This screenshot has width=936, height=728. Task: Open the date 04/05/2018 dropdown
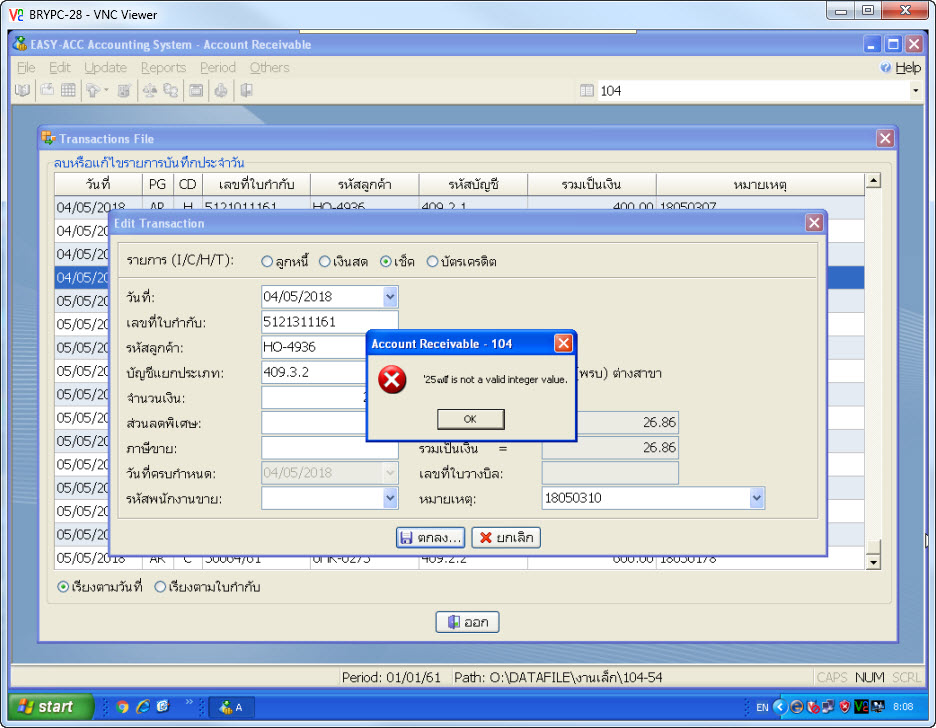click(389, 297)
